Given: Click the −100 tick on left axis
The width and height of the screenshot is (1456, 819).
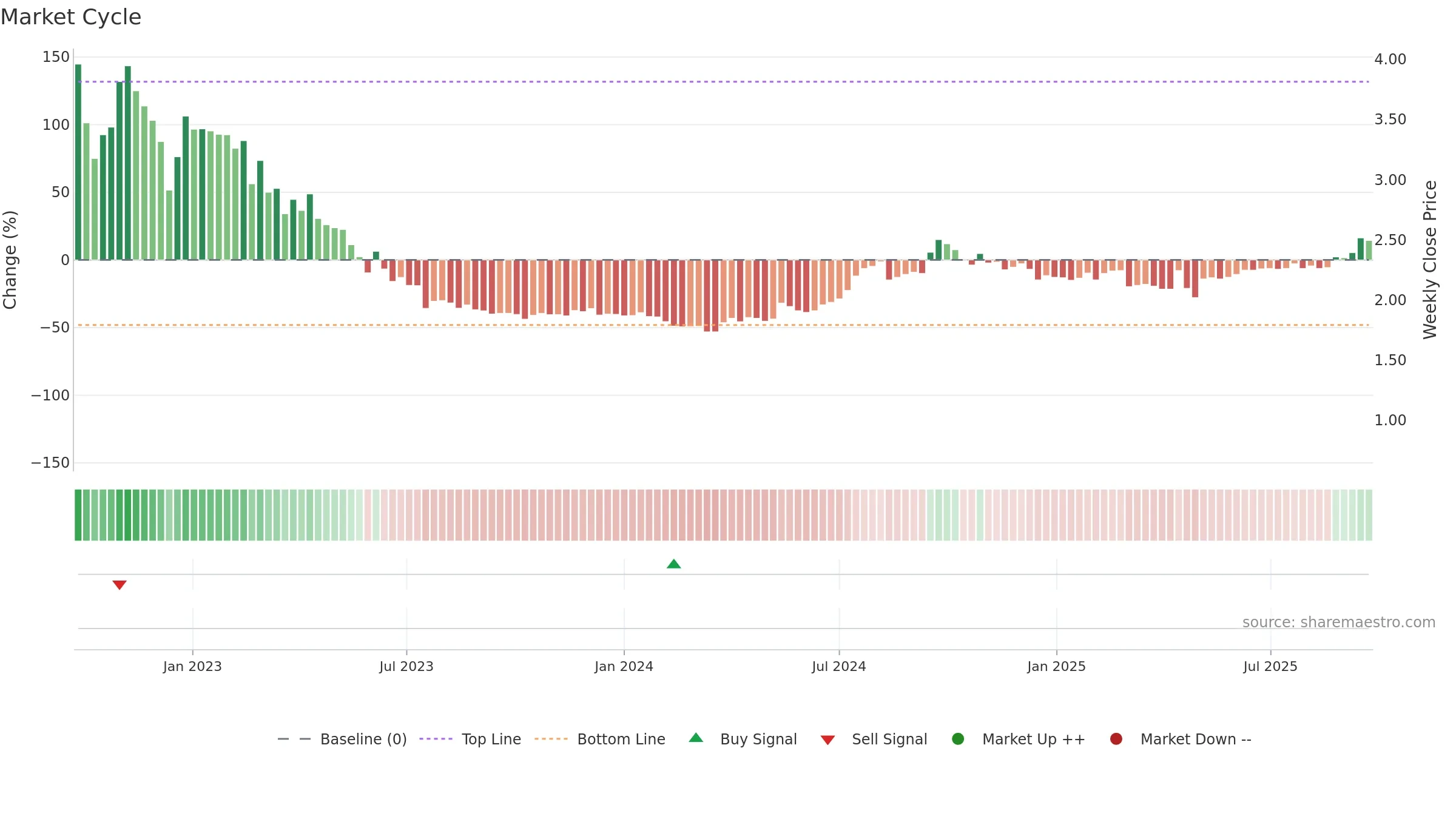Looking at the screenshot, I should pos(50,396).
